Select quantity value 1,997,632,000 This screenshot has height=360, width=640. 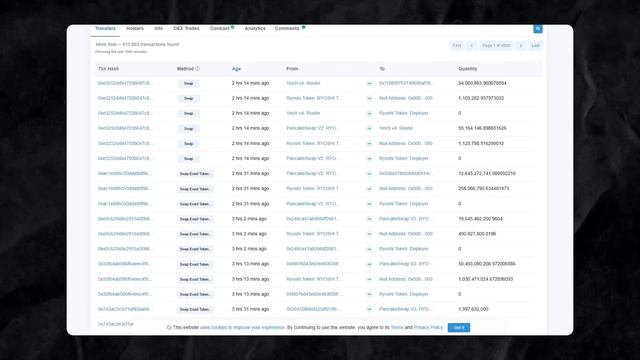pos(473,309)
